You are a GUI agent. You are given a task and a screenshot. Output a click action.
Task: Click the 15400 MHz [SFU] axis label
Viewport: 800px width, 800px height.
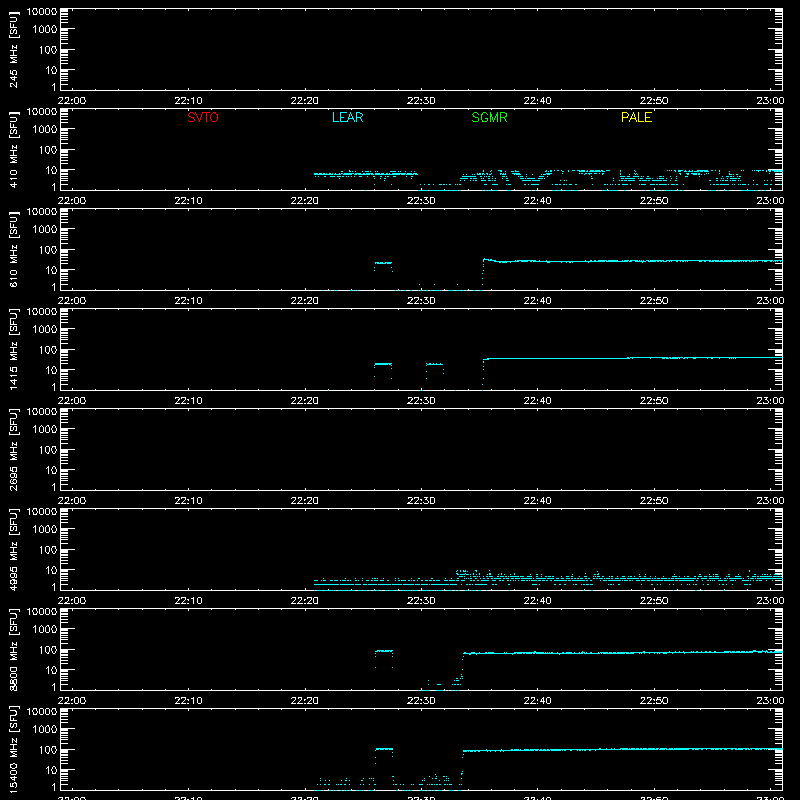[13, 750]
